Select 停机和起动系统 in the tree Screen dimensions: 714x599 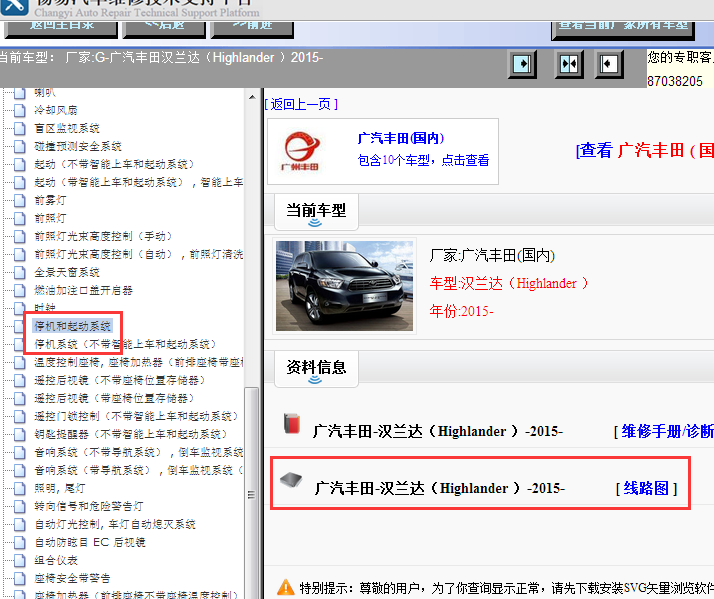(72, 326)
